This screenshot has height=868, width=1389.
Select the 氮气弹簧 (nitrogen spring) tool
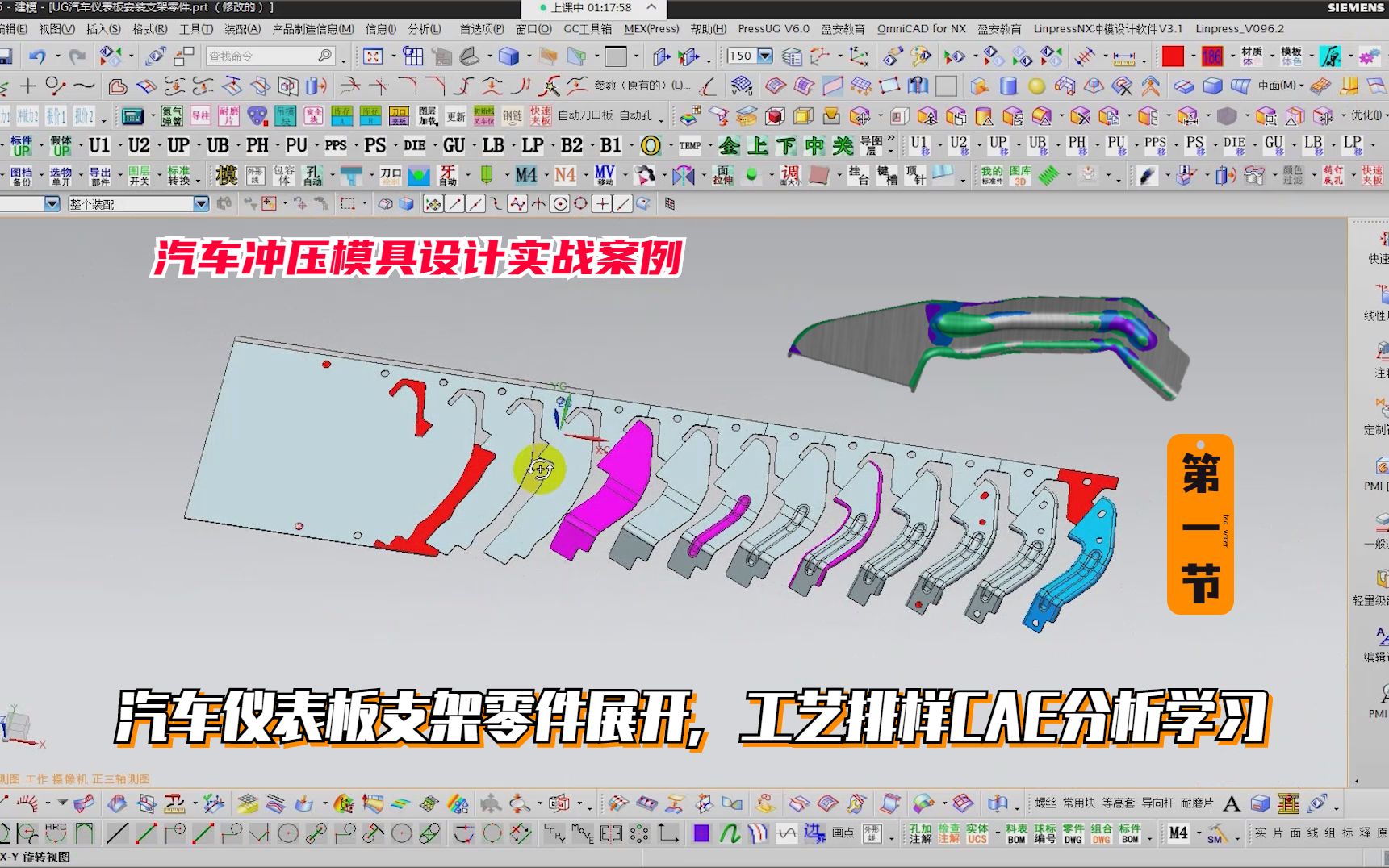(171, 116)
